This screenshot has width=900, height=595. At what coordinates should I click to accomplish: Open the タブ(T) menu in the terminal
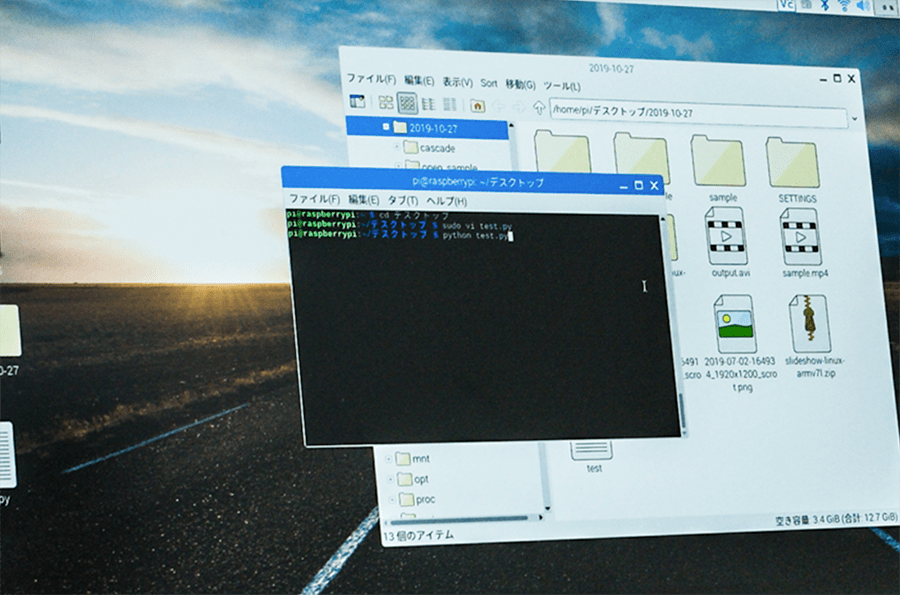pos(402,200)
